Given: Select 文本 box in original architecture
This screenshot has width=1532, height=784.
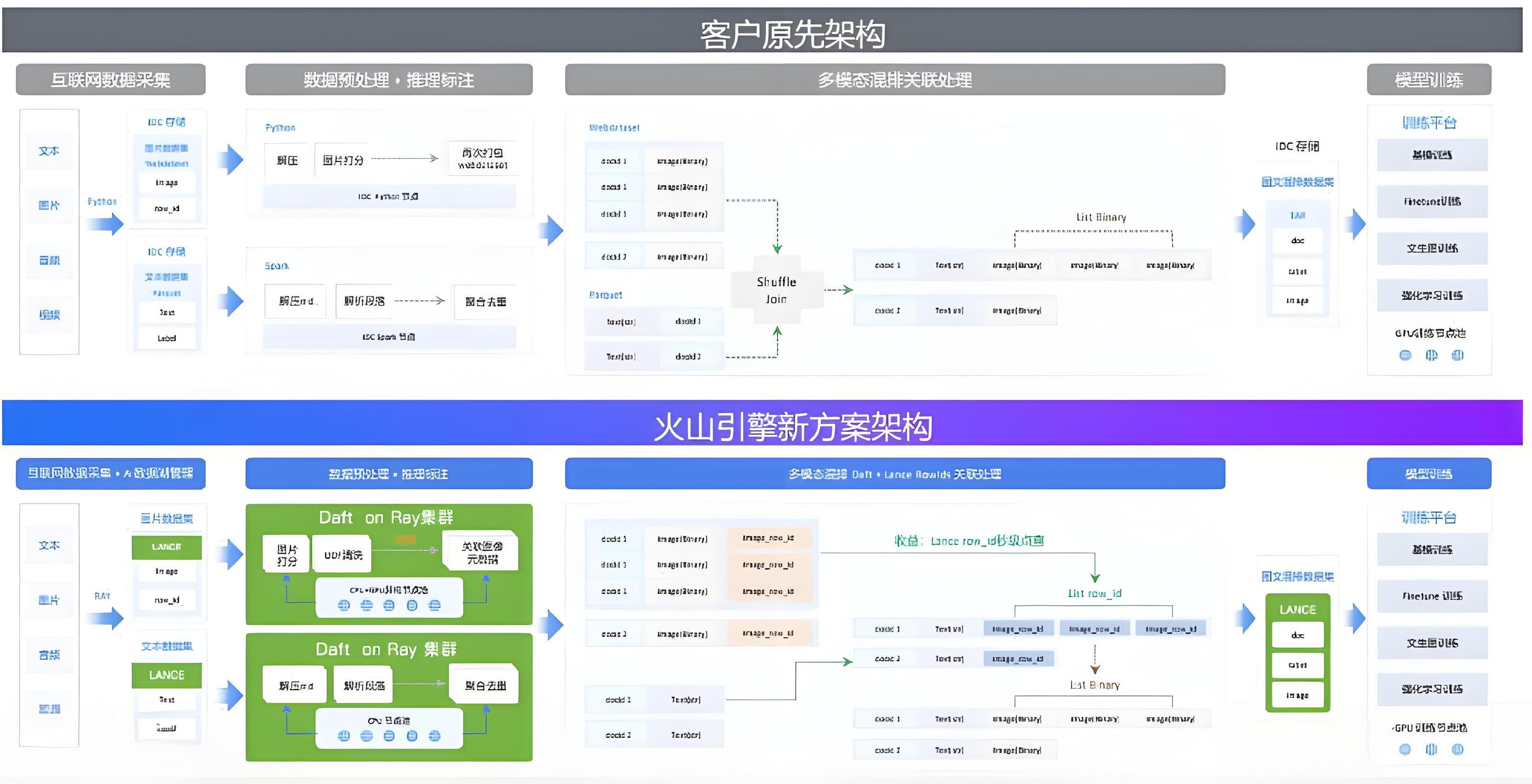Looking at the screenshot, I should click(49, 151).
